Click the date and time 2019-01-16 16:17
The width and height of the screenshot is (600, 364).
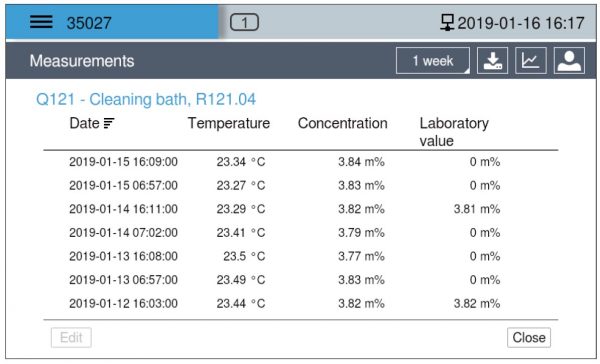click(521, 23)
